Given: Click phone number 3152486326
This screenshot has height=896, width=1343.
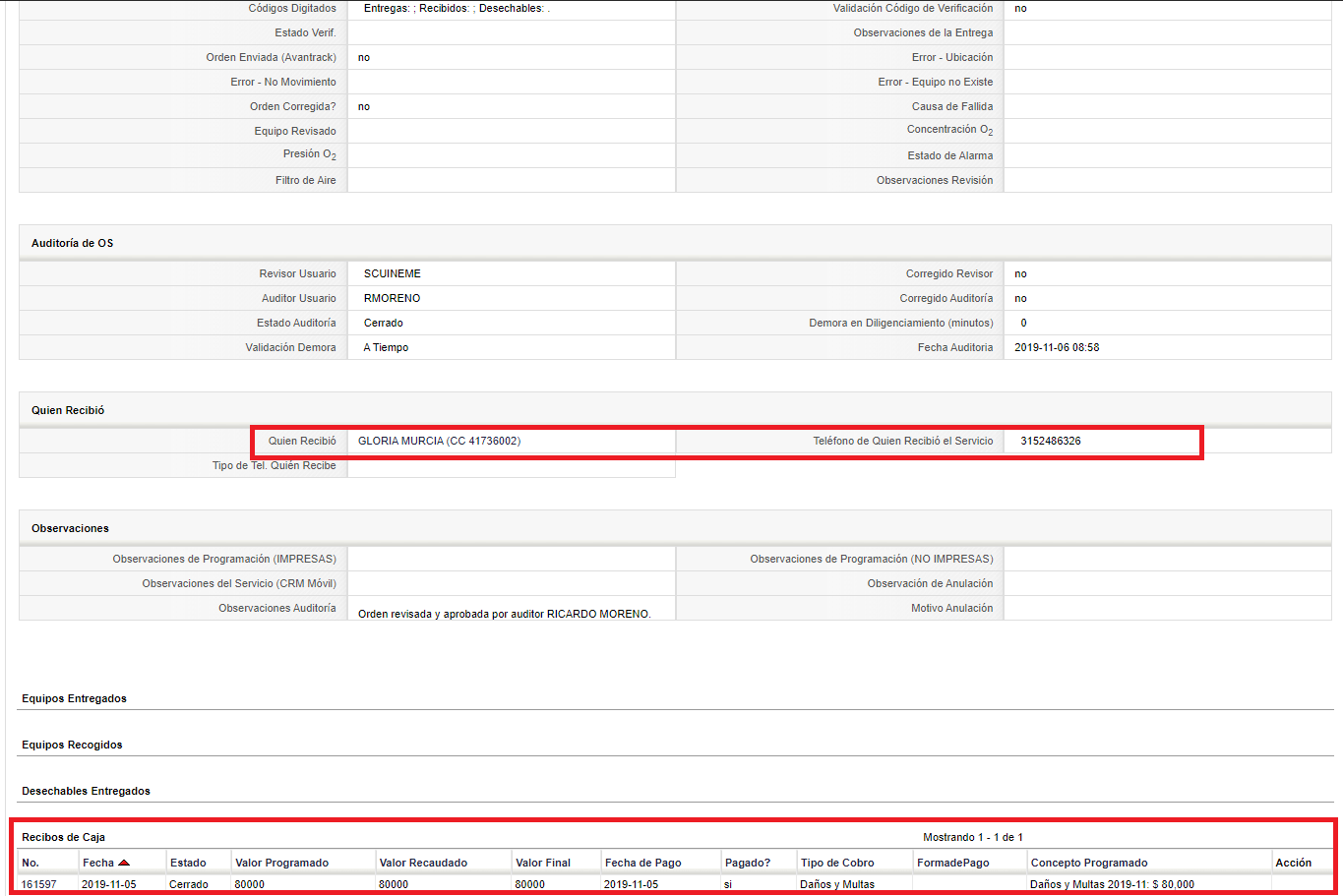Looking at the screenshot, I should 1051,441.
